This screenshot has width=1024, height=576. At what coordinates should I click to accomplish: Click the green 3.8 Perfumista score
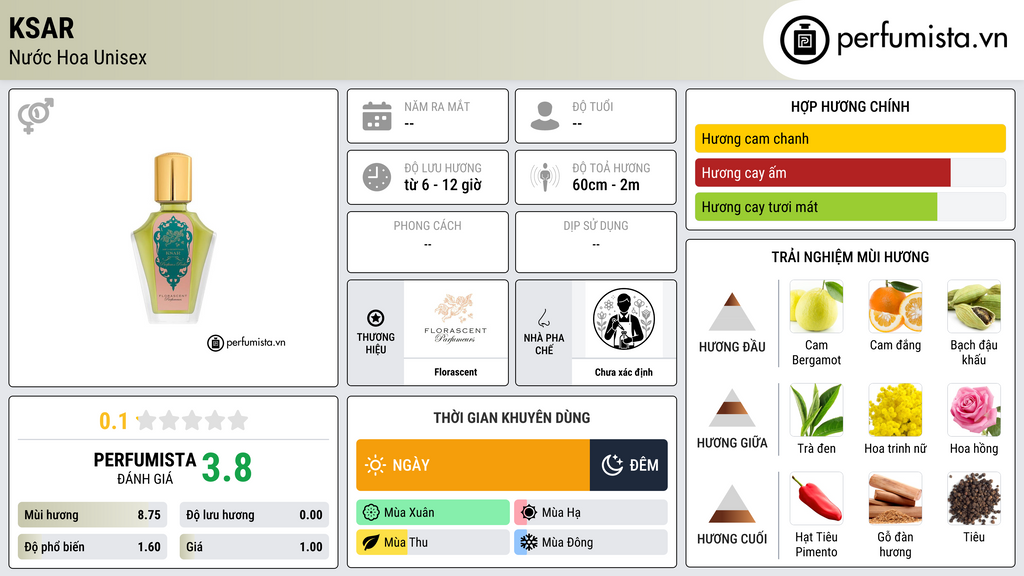[x=227, y=468]
